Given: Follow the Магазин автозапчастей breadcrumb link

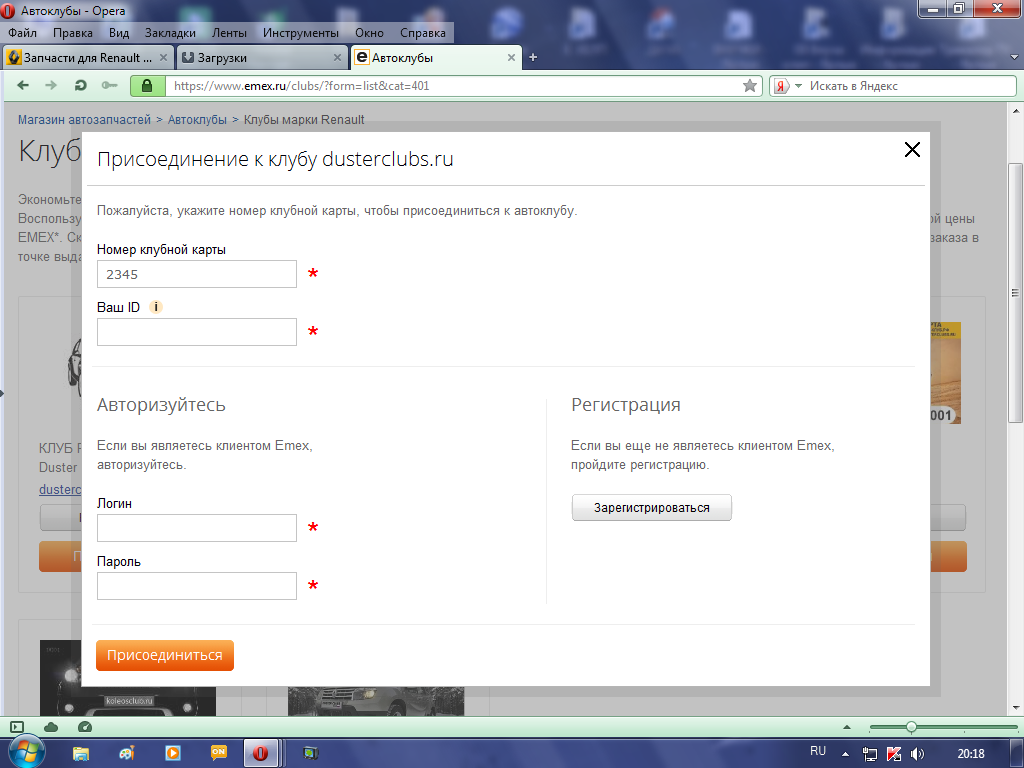Looking at the screenshot, I should pos(84,120).
